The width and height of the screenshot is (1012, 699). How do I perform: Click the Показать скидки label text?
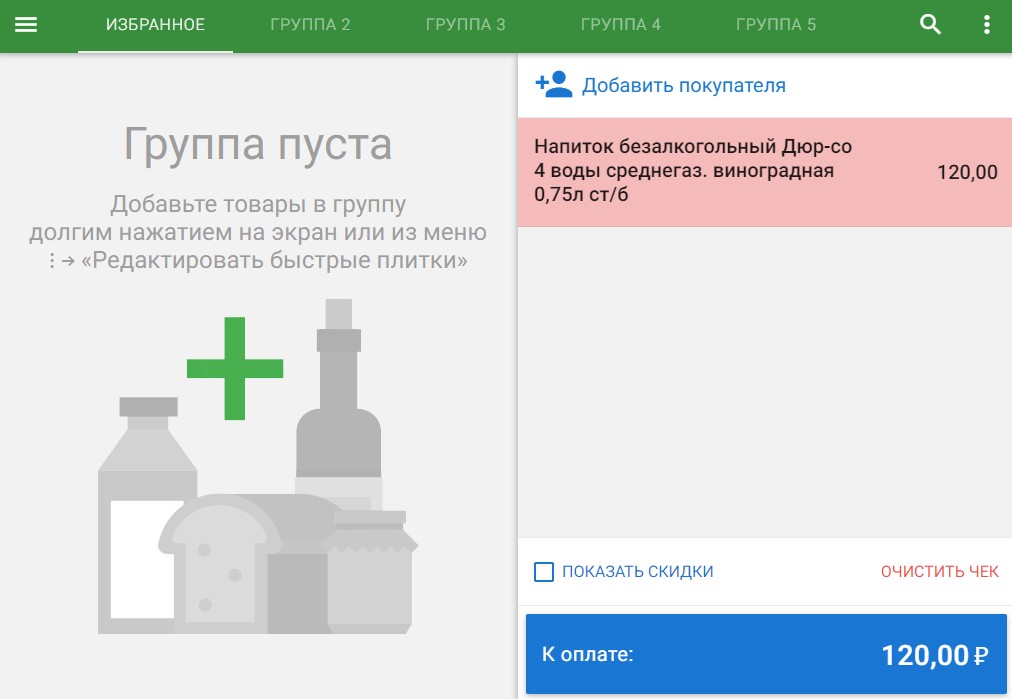pyautogui.click(x=637, y=572)
